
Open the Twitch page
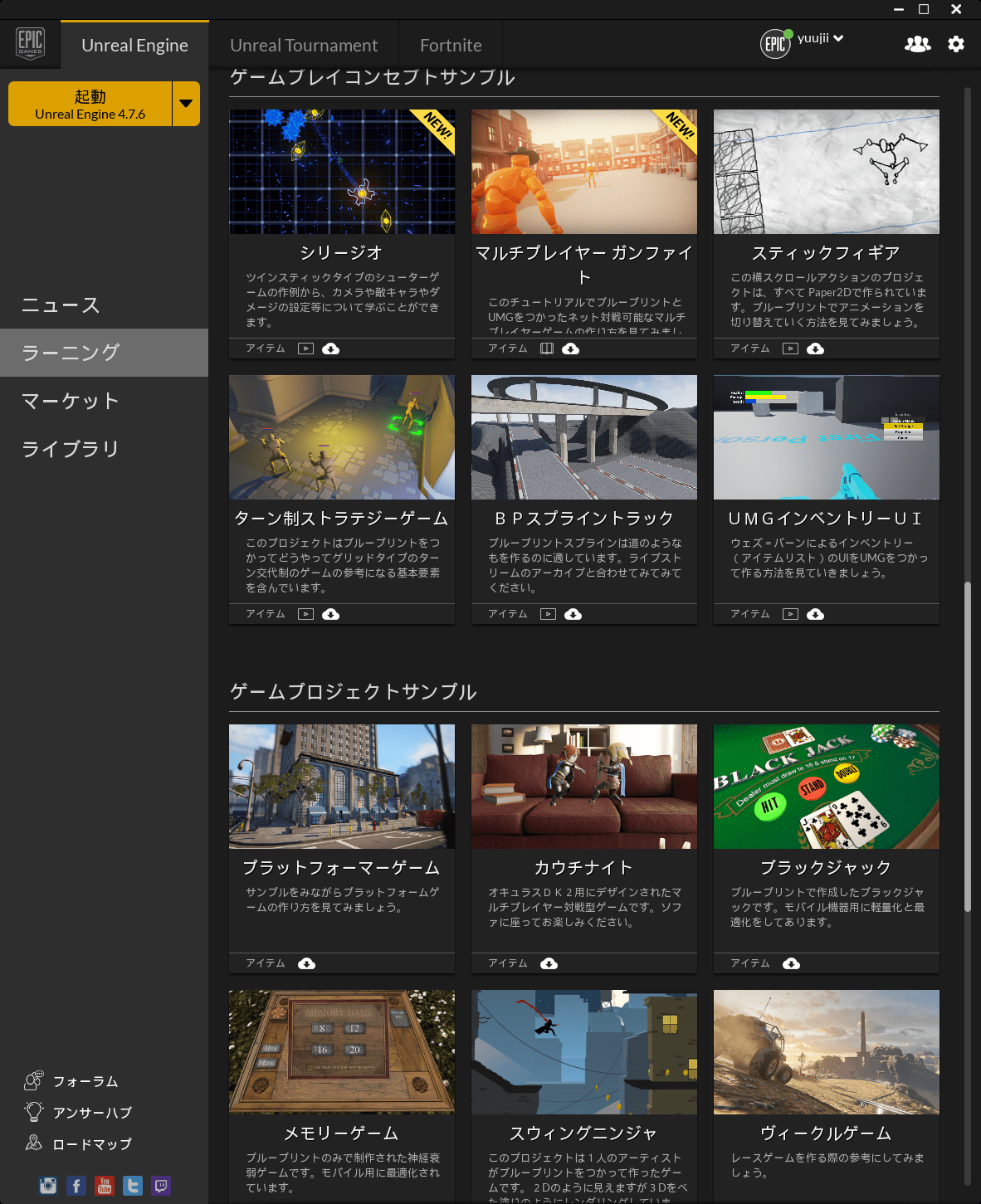(x=160, y=1186)
